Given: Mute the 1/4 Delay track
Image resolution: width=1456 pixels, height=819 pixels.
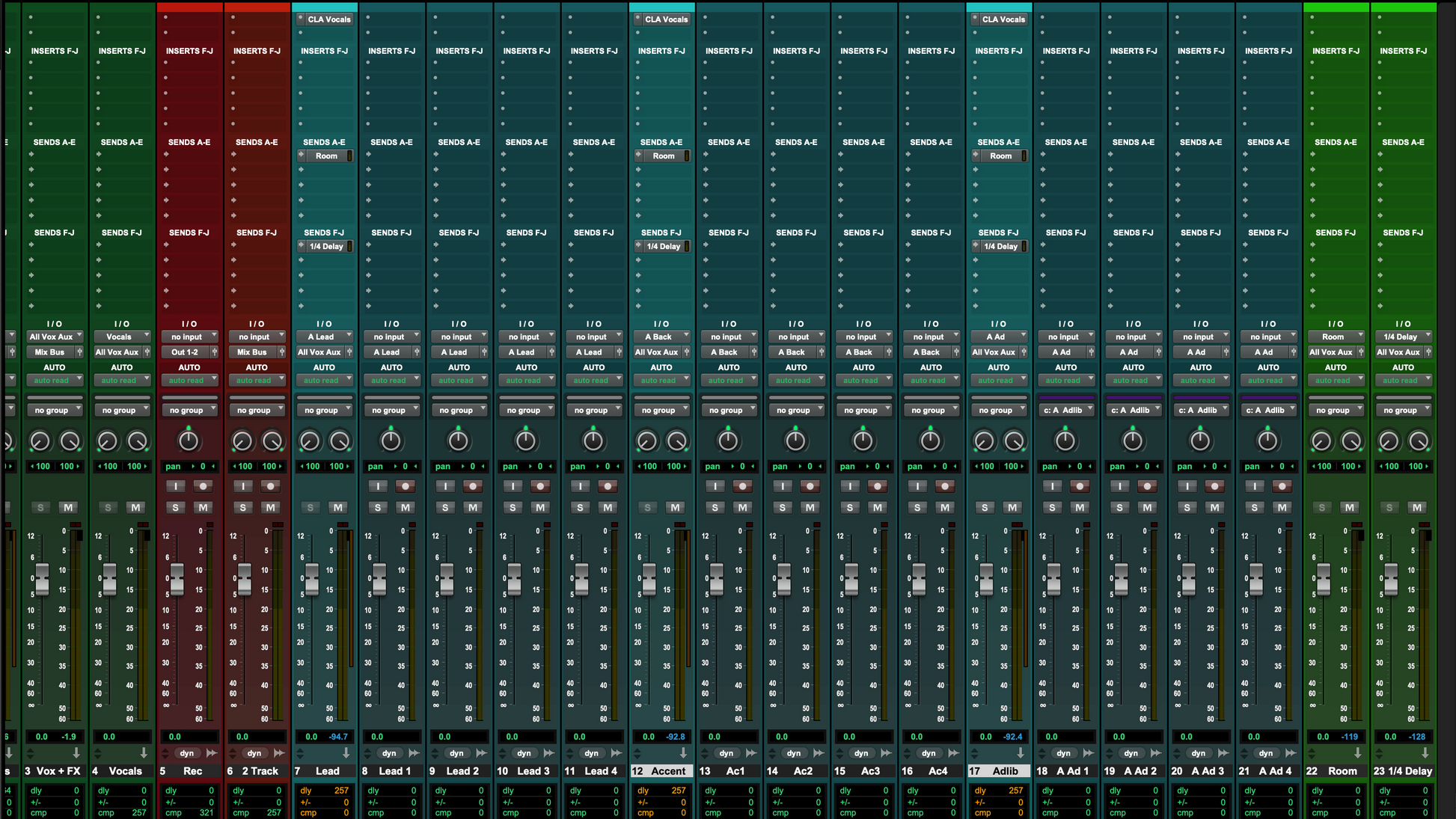Looking at the screenshot, I should pyautogui.click(x=1416, y=508).
